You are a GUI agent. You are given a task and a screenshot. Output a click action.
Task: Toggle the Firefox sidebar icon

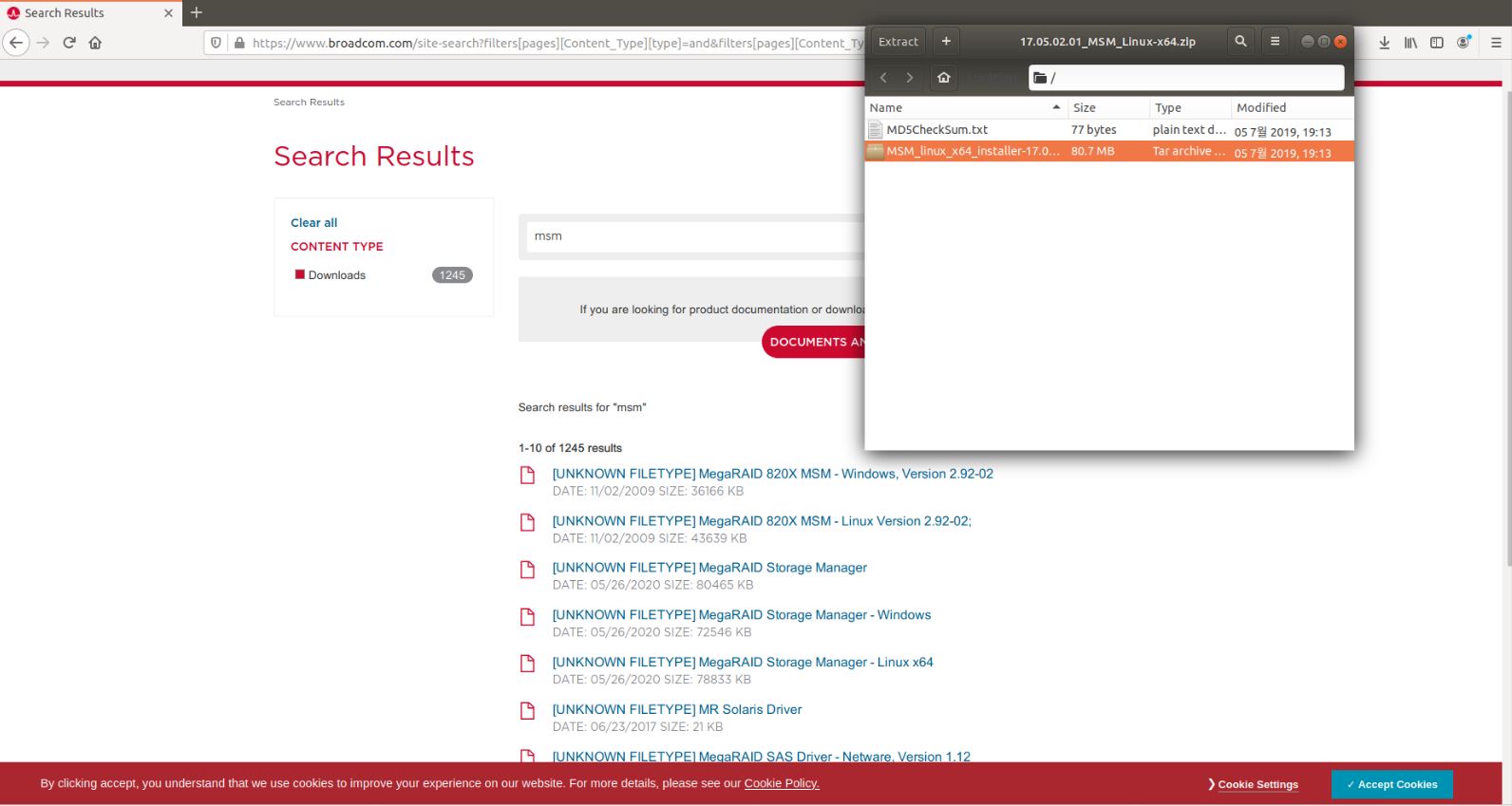pos(1437,43)
